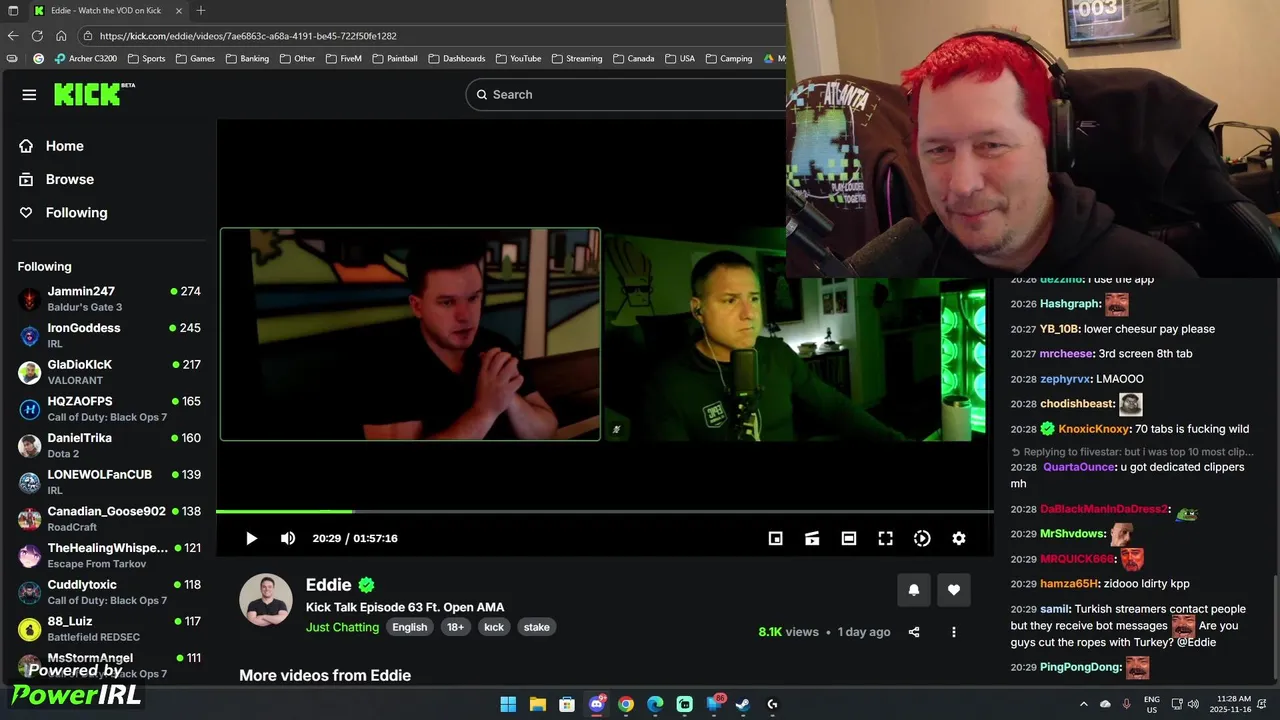This screenshot has height=720, width=1280.
Task: Reload the browser page
Action: [x=37, y=36]
